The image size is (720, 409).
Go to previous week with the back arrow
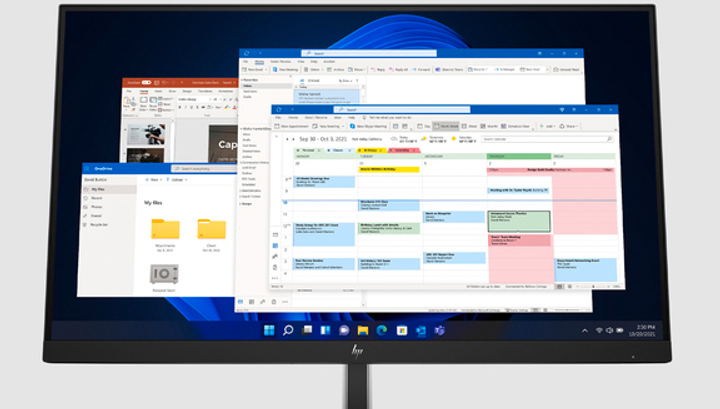click(x=287, y=139)
